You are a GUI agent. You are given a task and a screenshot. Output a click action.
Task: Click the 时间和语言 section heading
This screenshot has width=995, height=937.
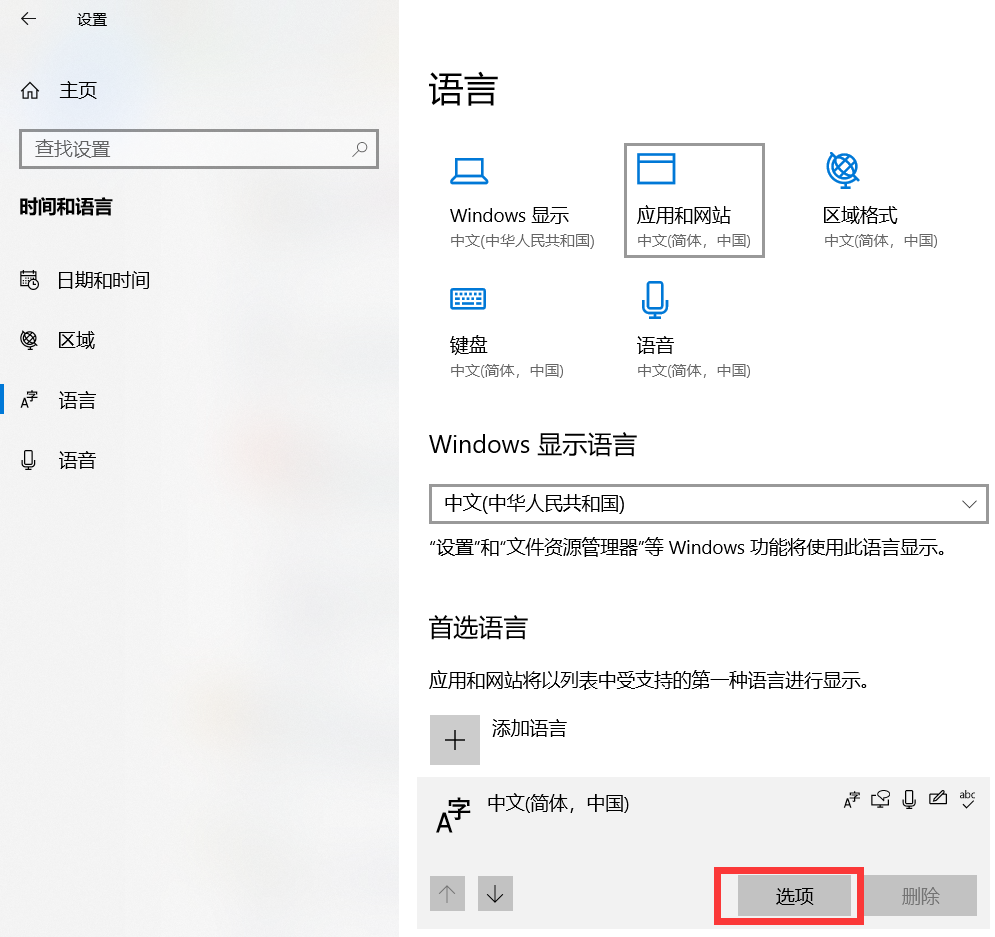66,207
